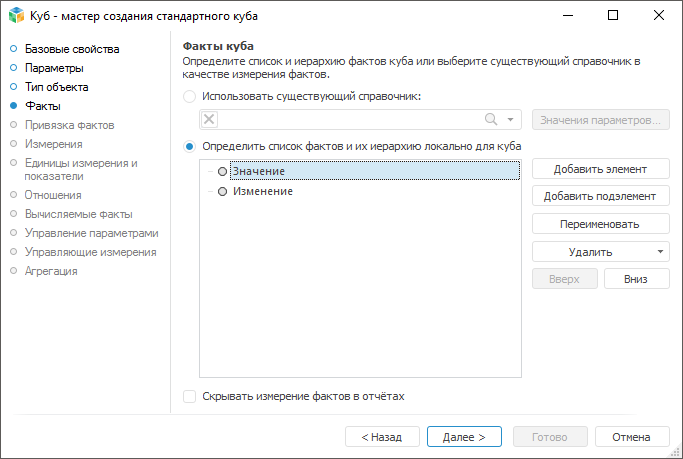Click the circle icon beside Изменение fact
This screenshot has height=459, width=683.
222,191
